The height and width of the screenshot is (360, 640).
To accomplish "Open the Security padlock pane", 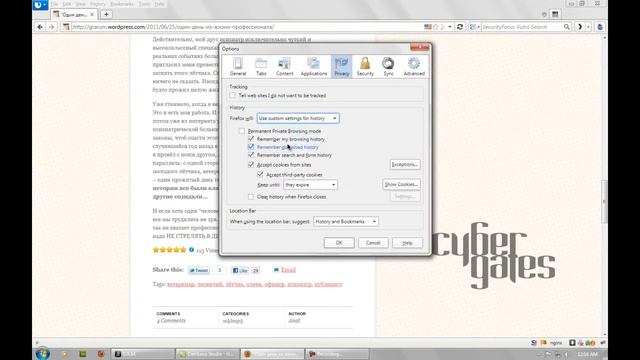I will (365, 67).
